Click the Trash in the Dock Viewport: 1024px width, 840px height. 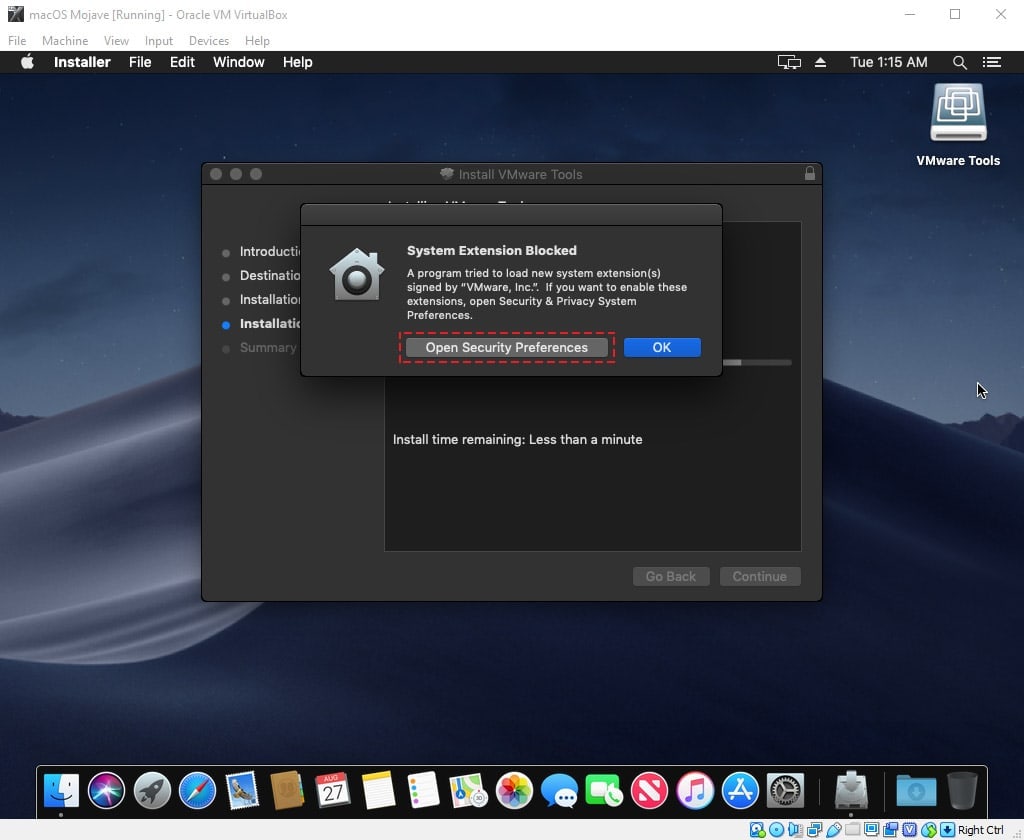(961, 790)
